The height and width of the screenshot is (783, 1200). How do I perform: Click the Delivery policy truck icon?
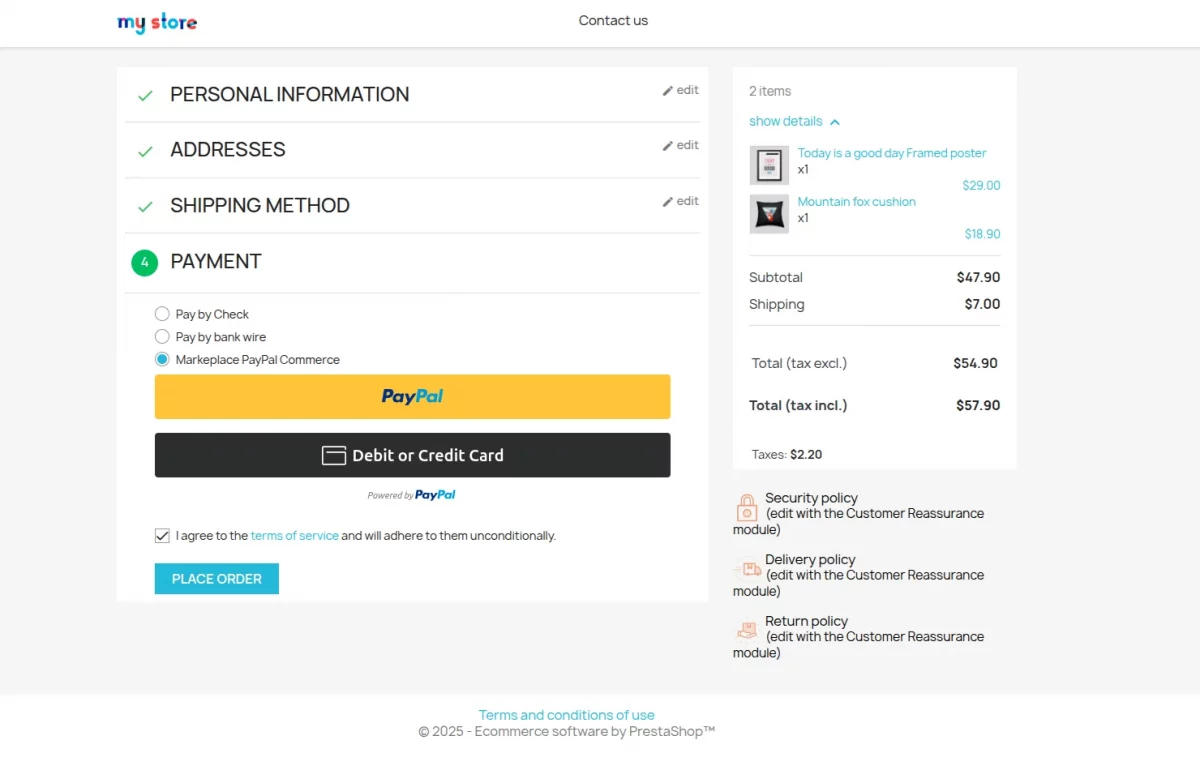[x=747, y=569]
